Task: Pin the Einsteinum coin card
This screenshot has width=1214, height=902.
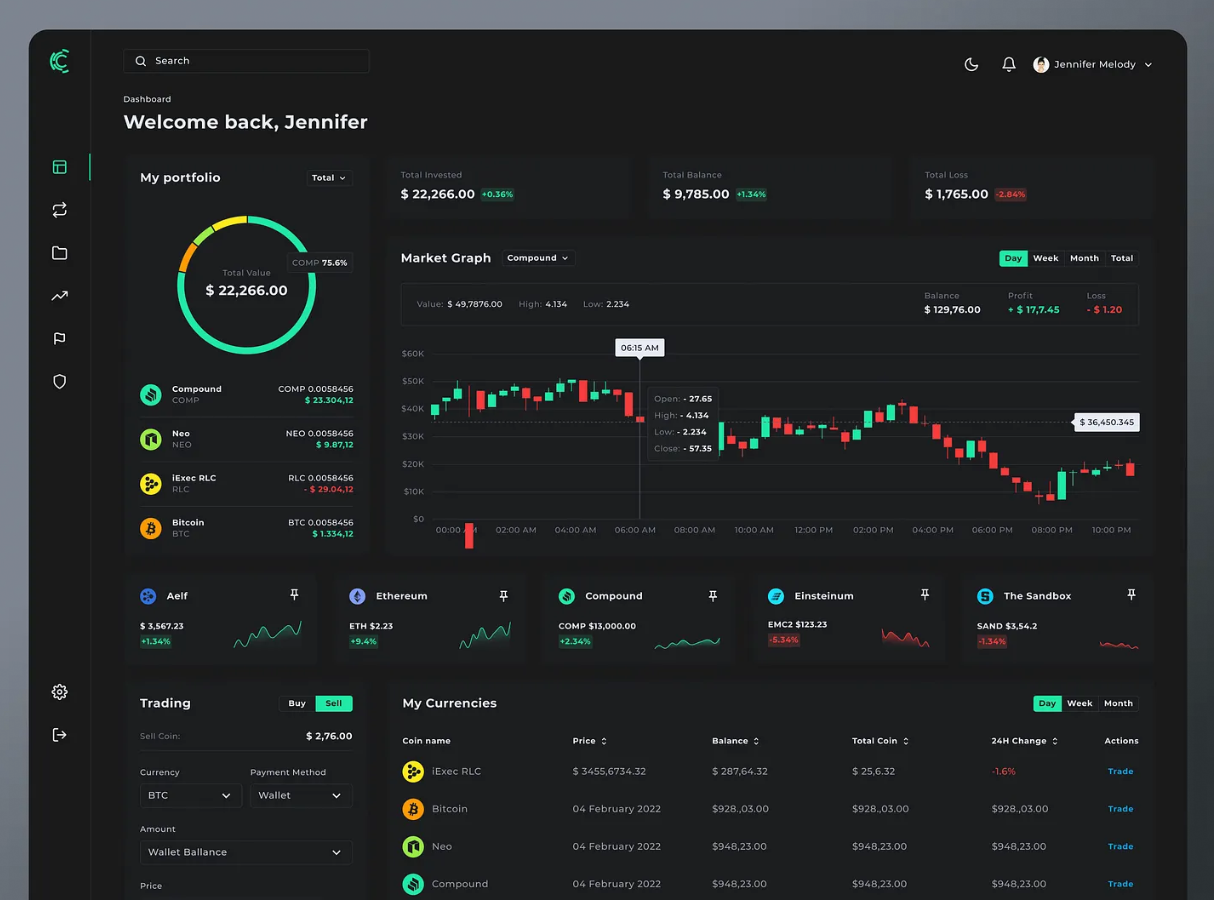Action: tap(924, 593)
